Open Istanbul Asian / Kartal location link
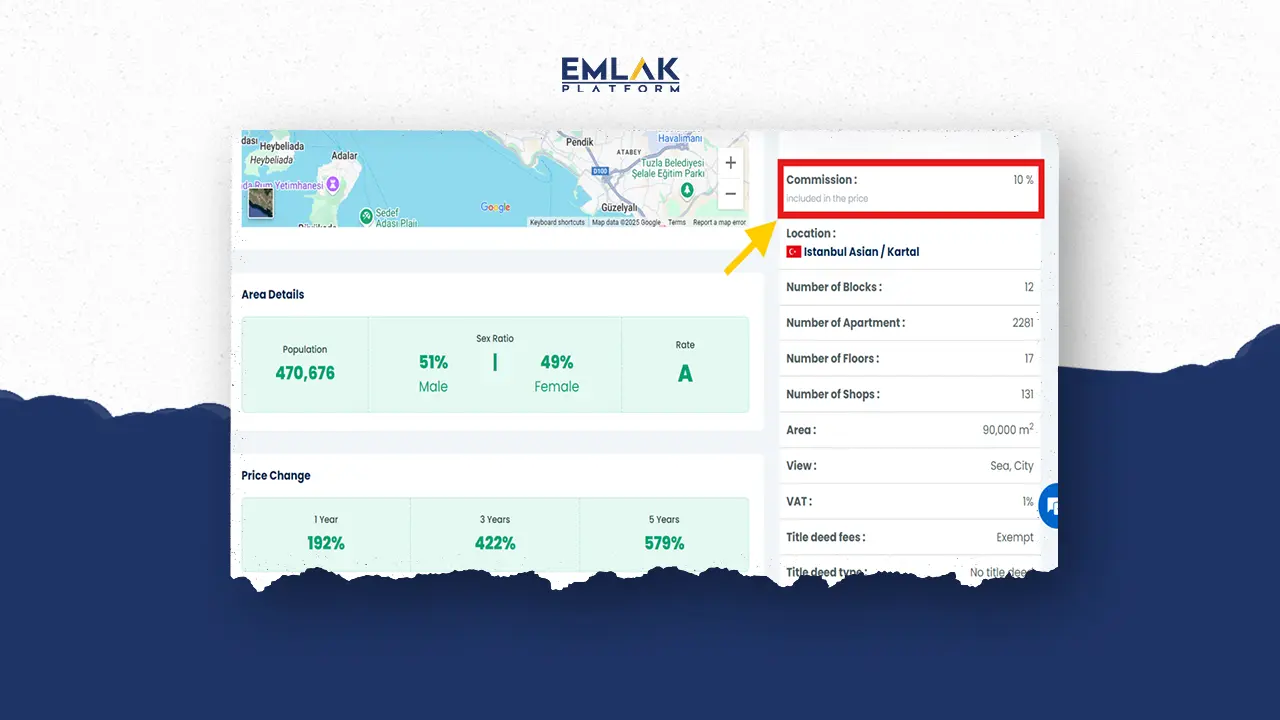Viewport: 1280px width, 720px height. pyautogui.click(x=861, y=252)
